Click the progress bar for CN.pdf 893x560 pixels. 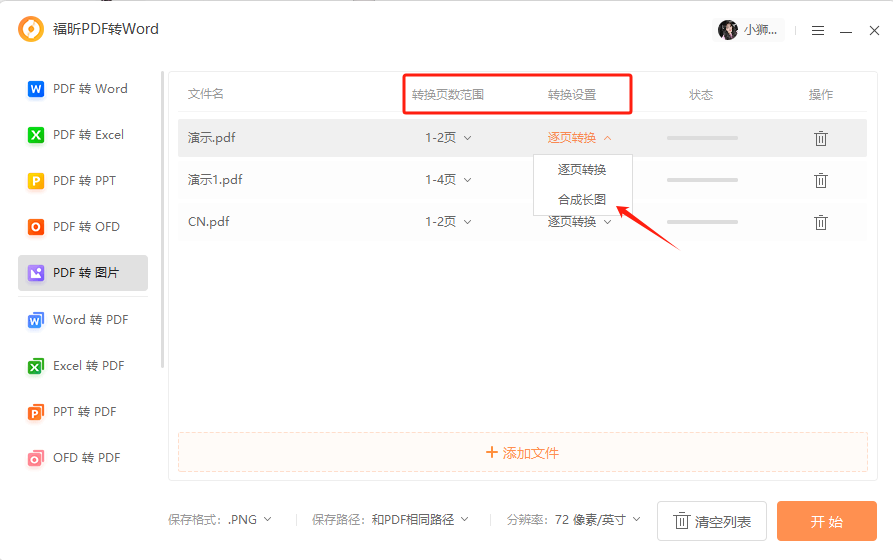coord(702,222)
